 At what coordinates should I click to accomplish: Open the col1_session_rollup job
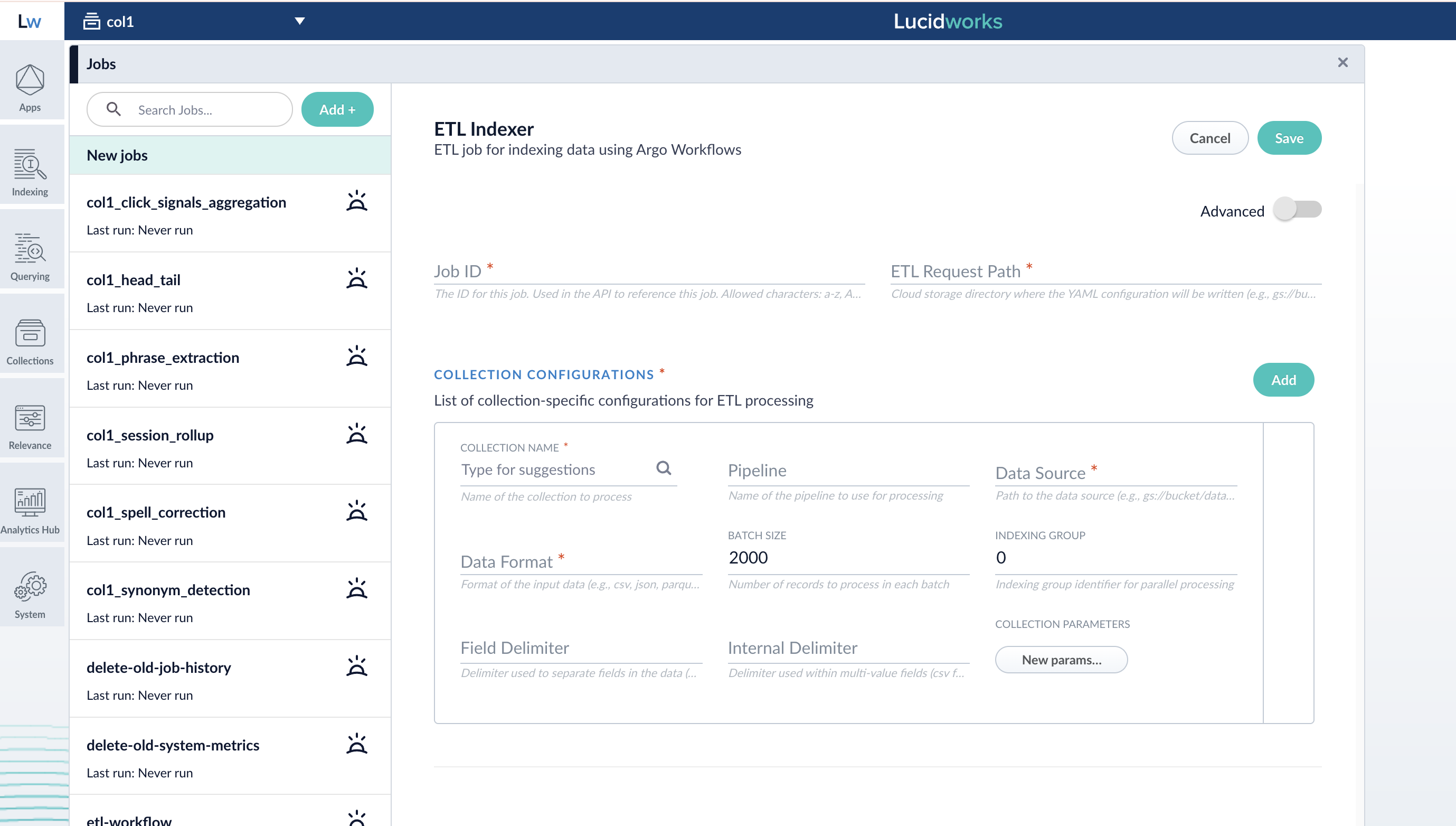[230, 447]
